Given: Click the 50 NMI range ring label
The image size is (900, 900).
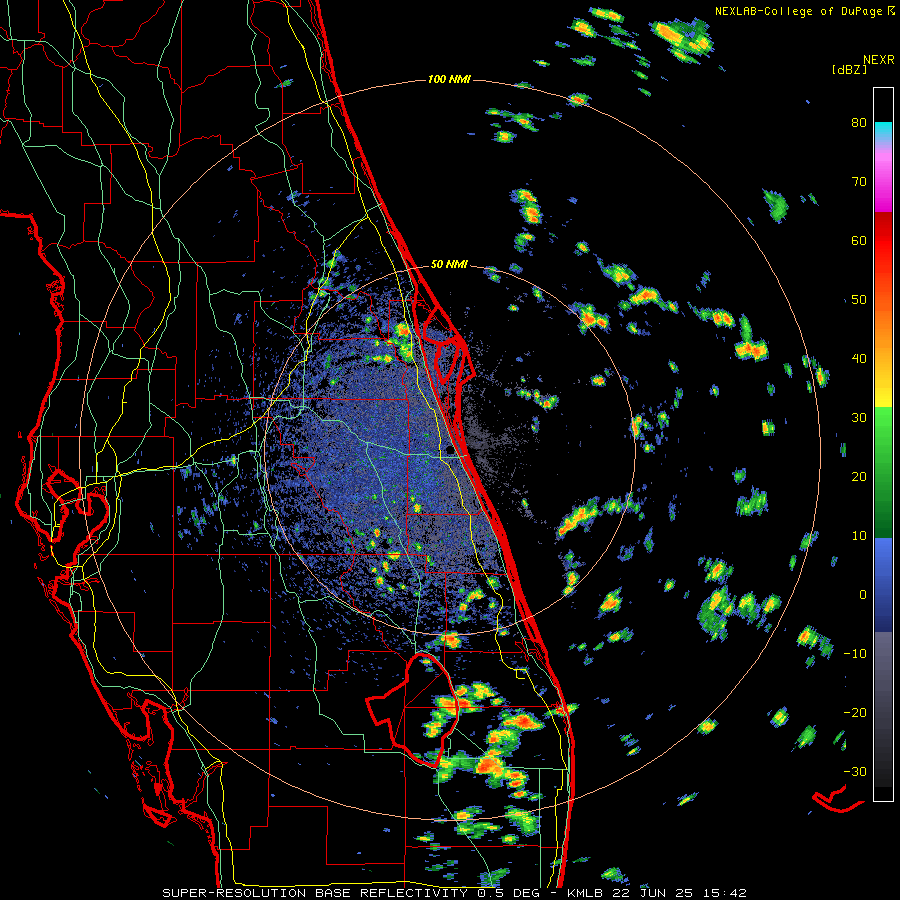Looking at the screenshot, I should coord(449,265).
